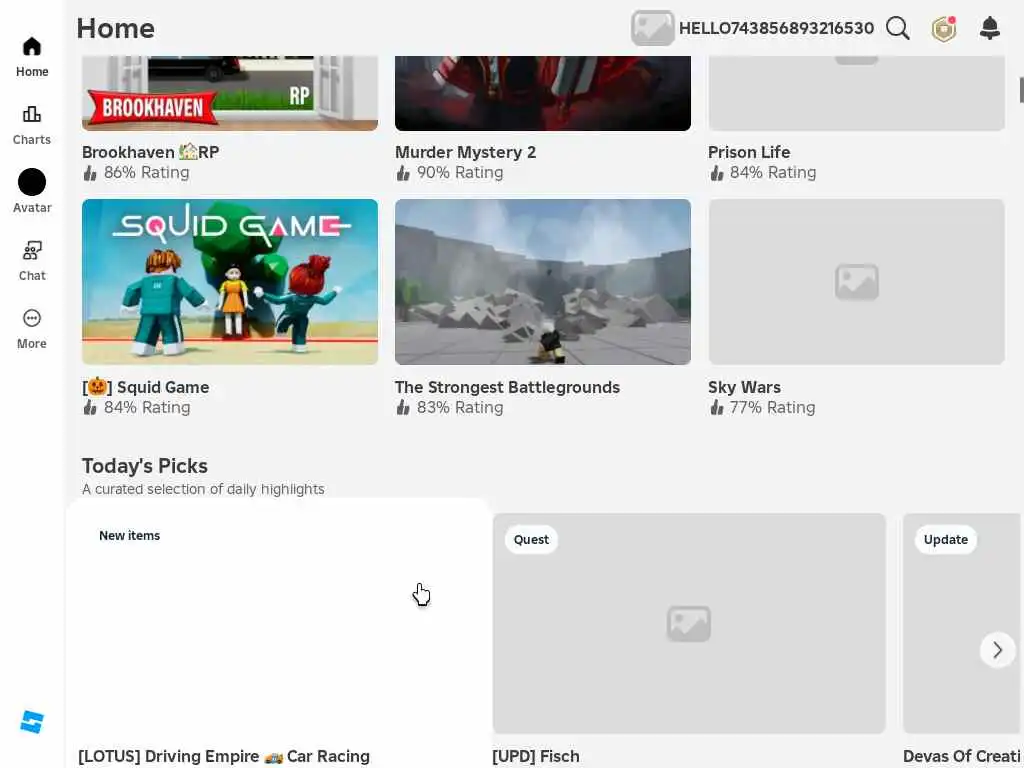Click The Strongest Battlegrounds title
1024x768 pixels.
pyautogui.click(x=507, y=387)
